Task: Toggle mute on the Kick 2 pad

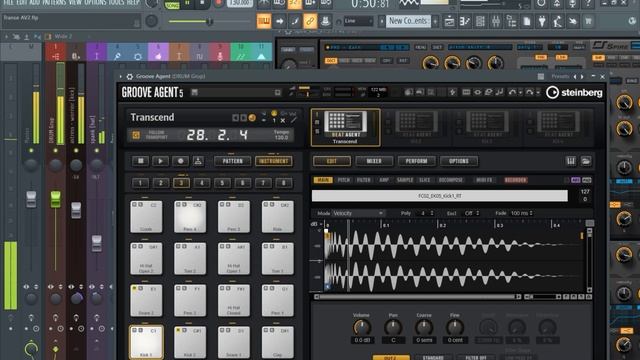Action: point(178,330)
